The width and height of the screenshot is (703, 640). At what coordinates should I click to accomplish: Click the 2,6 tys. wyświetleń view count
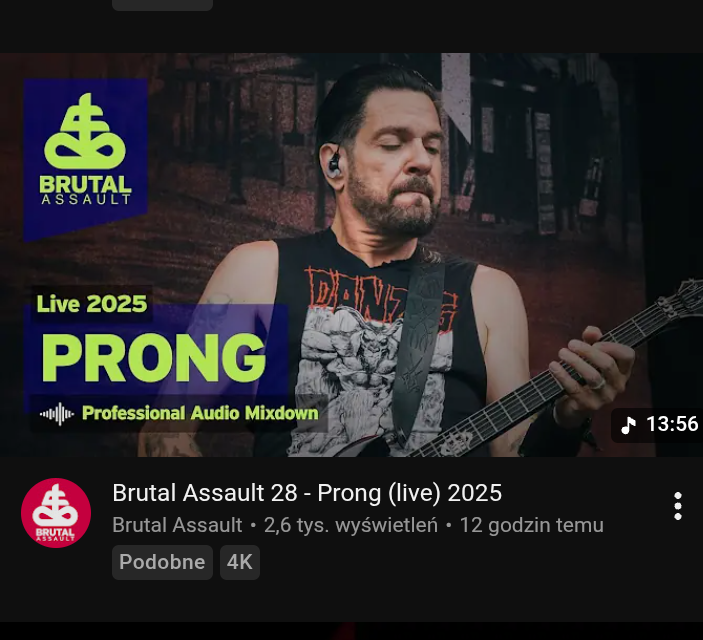[351, 525]
